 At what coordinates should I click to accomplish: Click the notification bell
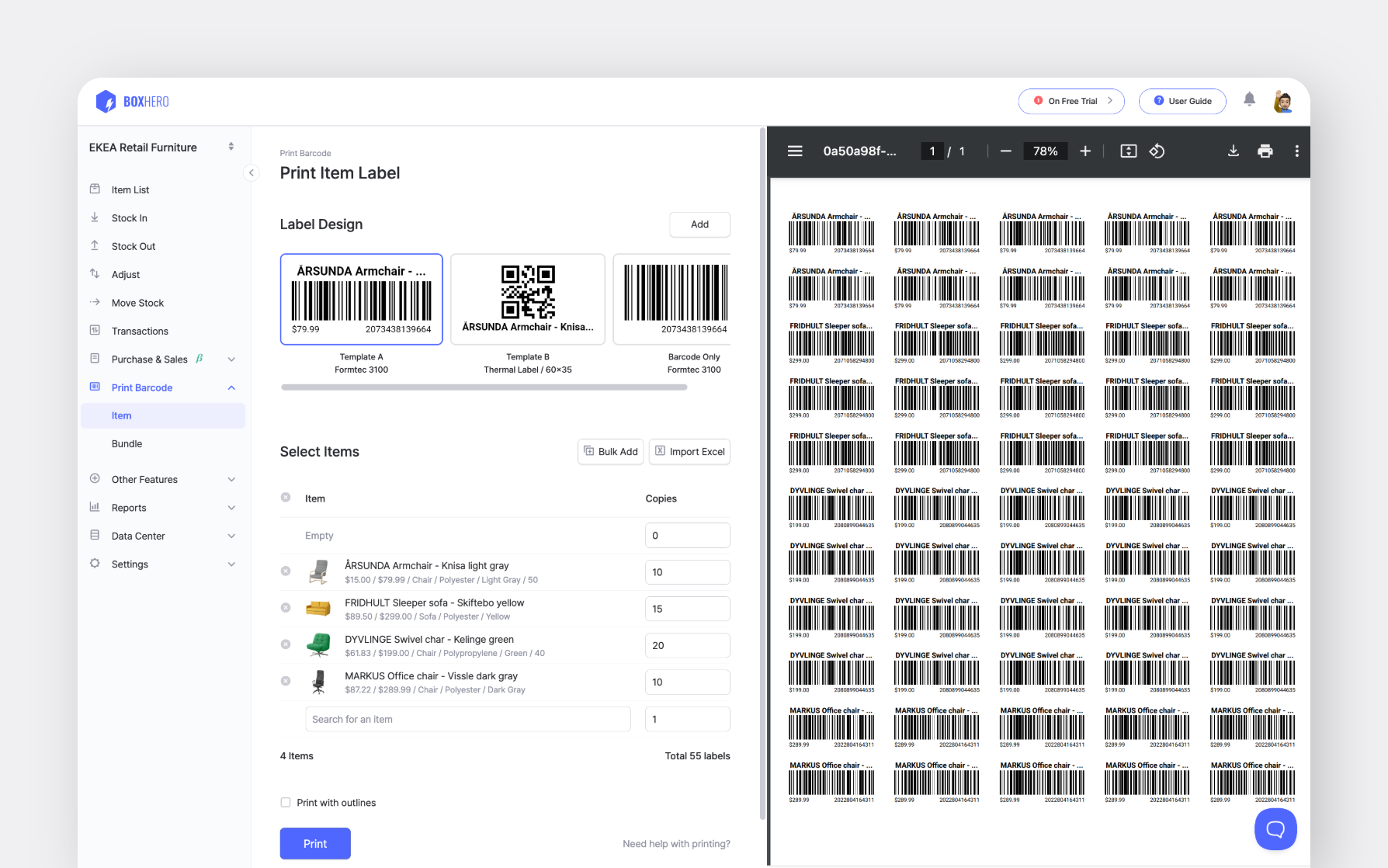tap(1249, 100)
